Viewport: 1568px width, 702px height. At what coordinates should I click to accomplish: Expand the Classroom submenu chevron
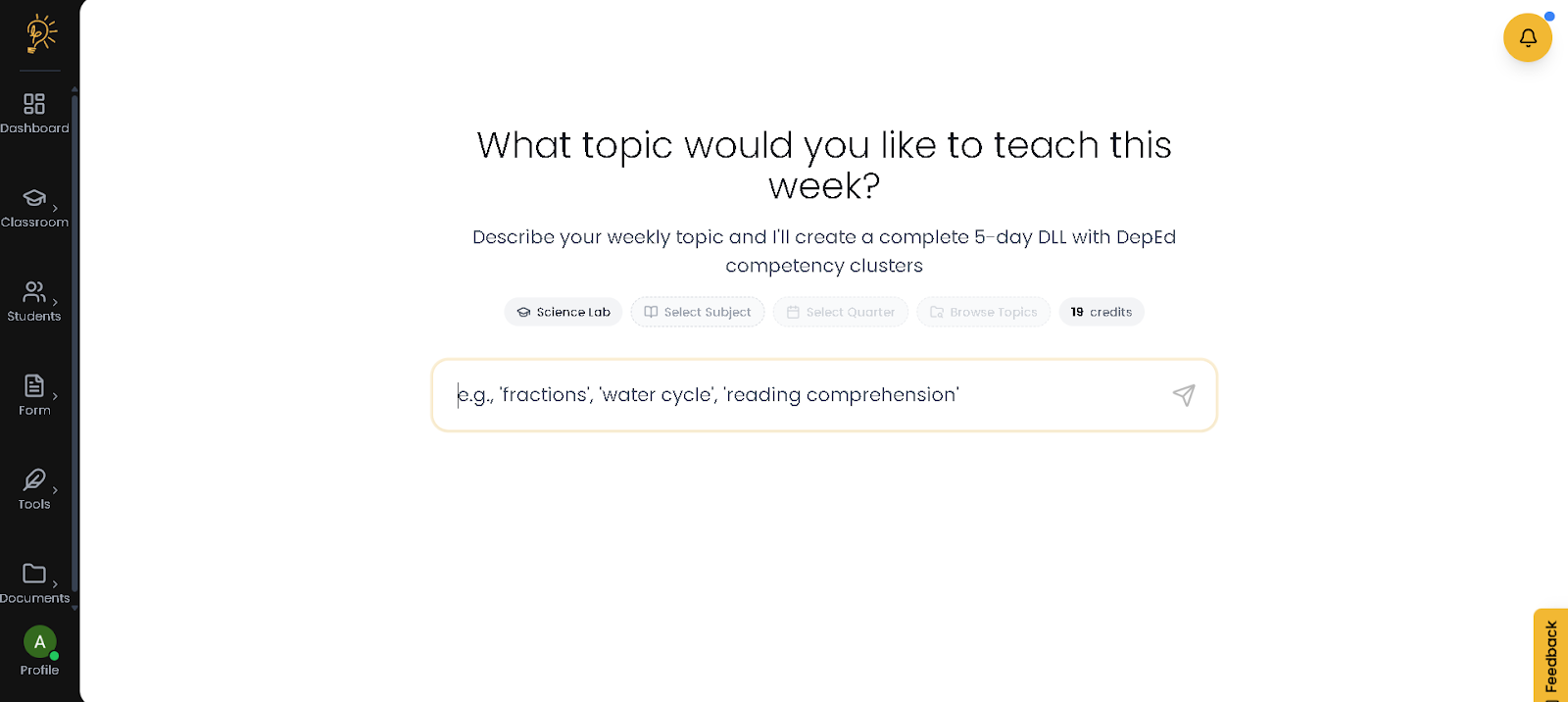point(55,209)
